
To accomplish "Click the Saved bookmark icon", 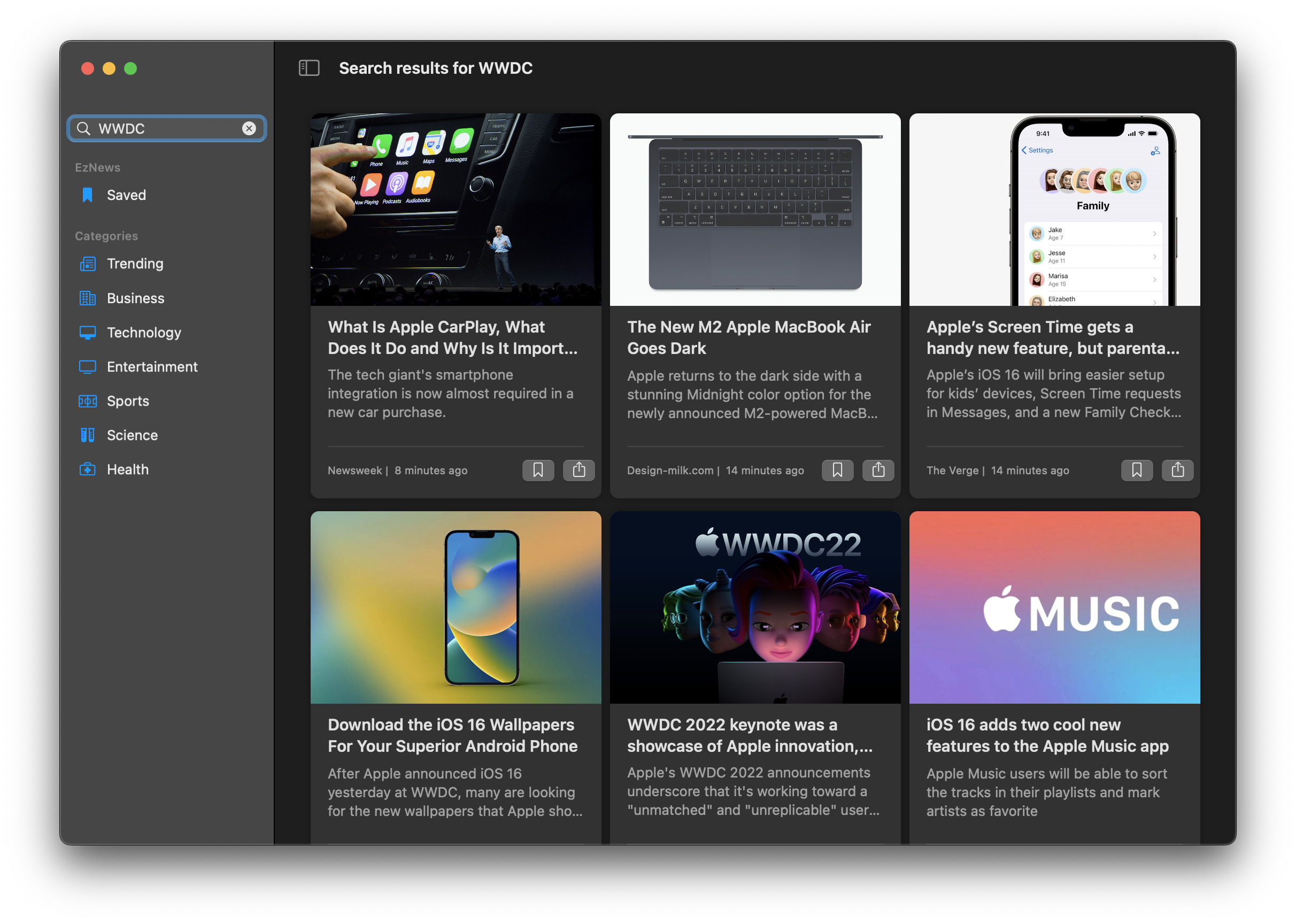I will point(87,195).
